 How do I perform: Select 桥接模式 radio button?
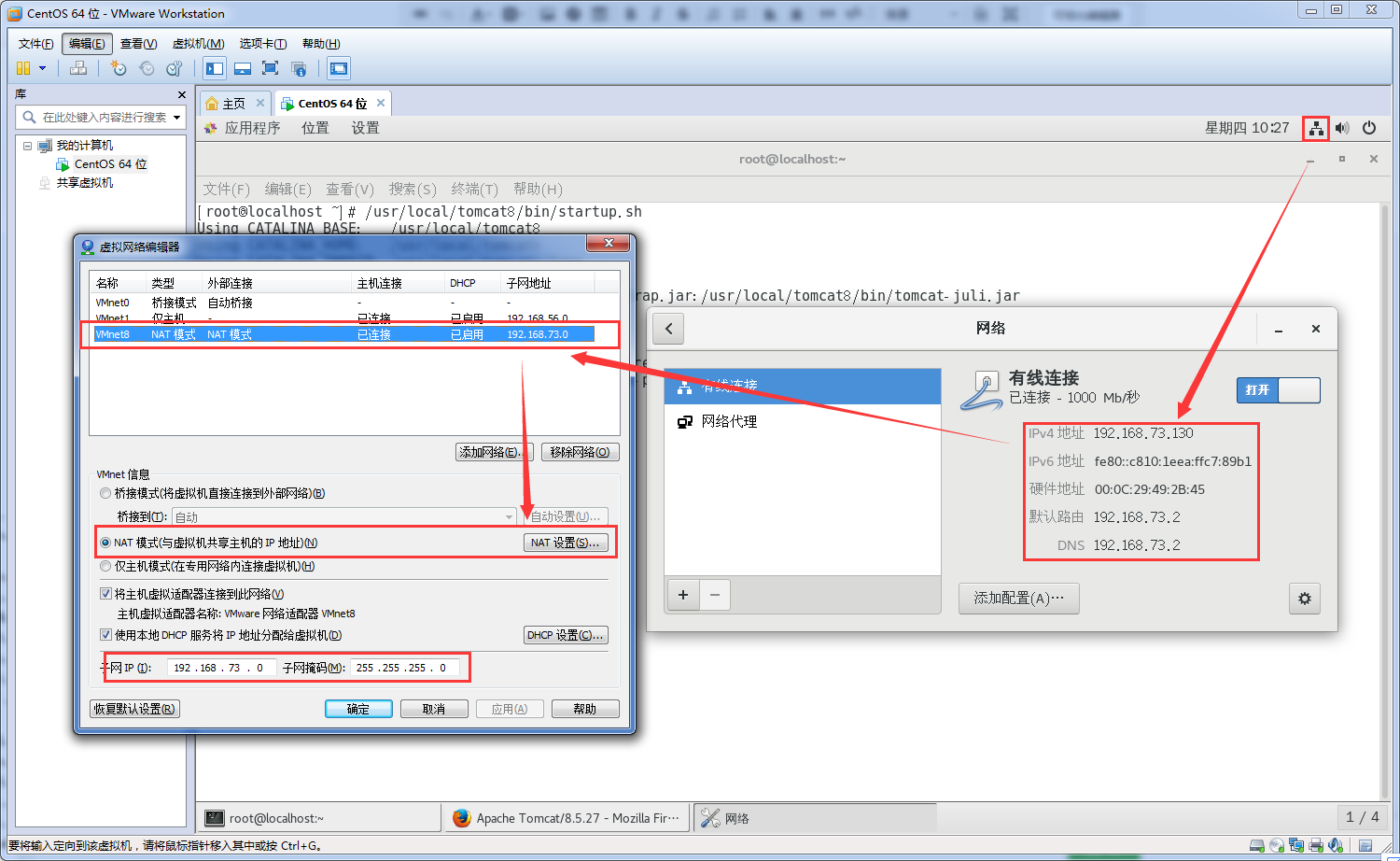pos(105,493)
